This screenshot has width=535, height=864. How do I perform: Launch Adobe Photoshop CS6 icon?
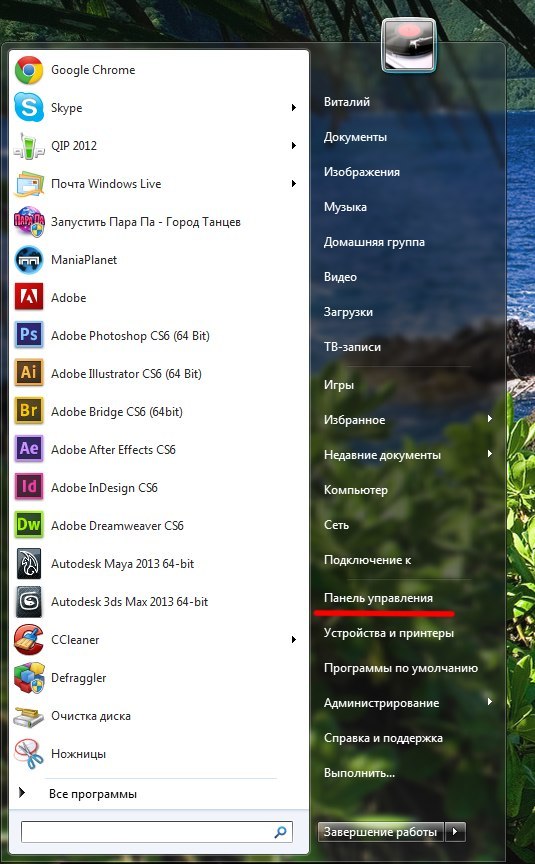(29, 335)
